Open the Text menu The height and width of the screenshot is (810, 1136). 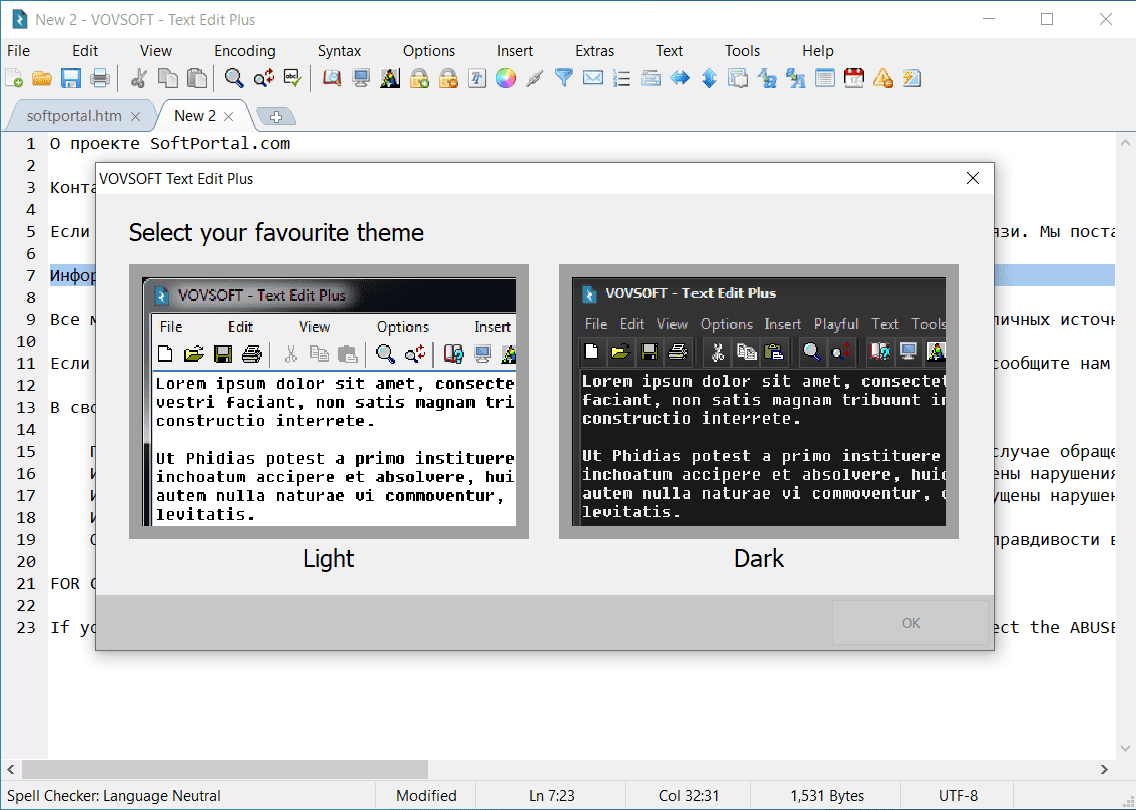click(669, 51)
